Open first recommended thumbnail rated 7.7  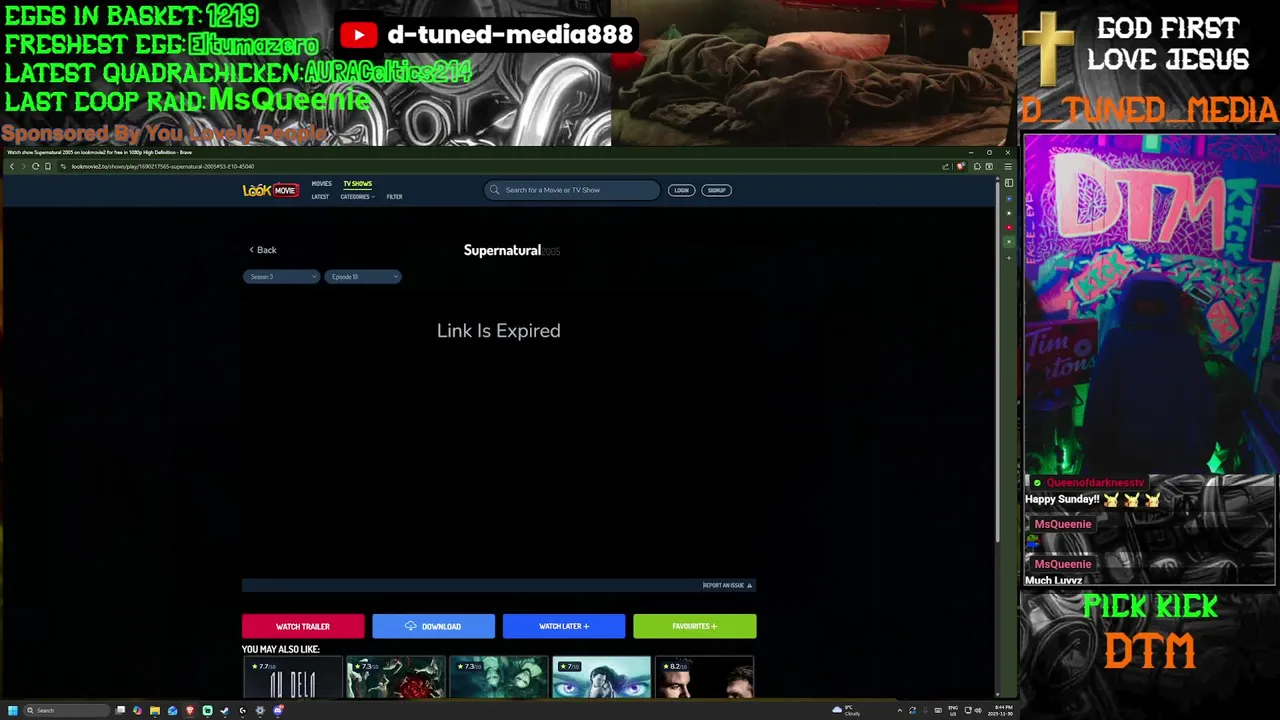pos(292,677)
